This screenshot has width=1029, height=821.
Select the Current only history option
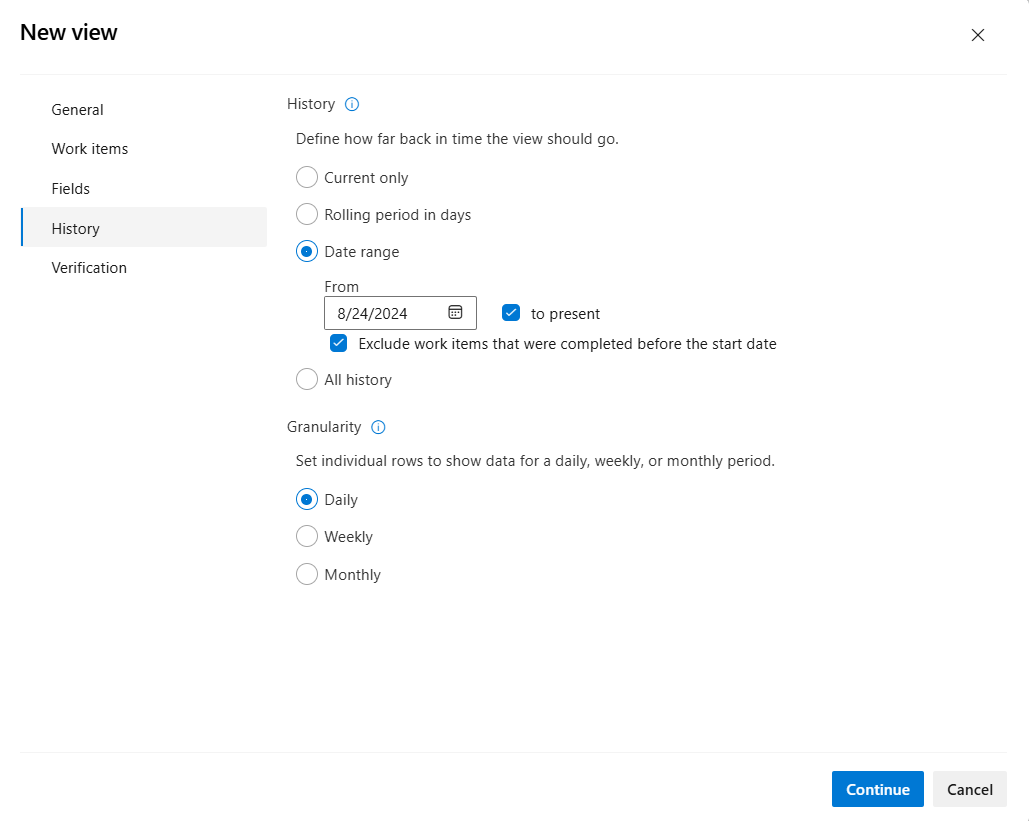(307, 177)
